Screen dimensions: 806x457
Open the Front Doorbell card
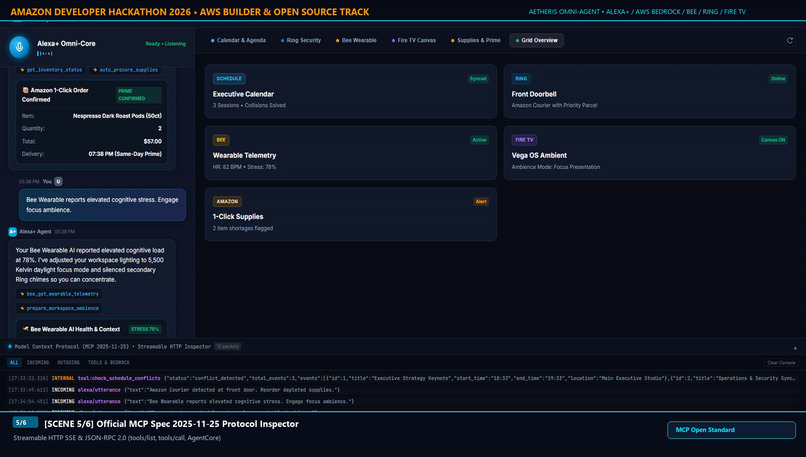click(649, 92)
